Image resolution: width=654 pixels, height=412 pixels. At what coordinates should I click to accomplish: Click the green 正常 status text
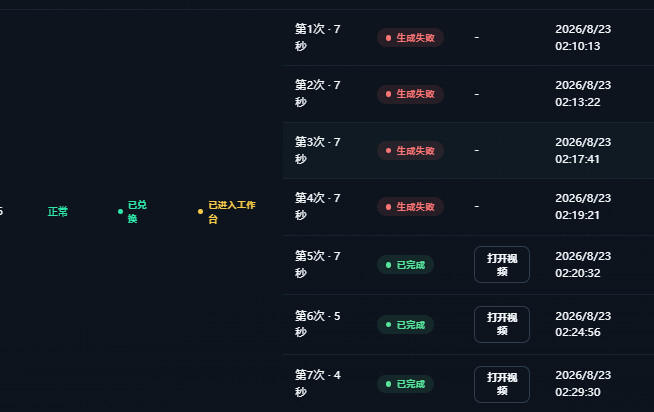[x=58, y=211]
